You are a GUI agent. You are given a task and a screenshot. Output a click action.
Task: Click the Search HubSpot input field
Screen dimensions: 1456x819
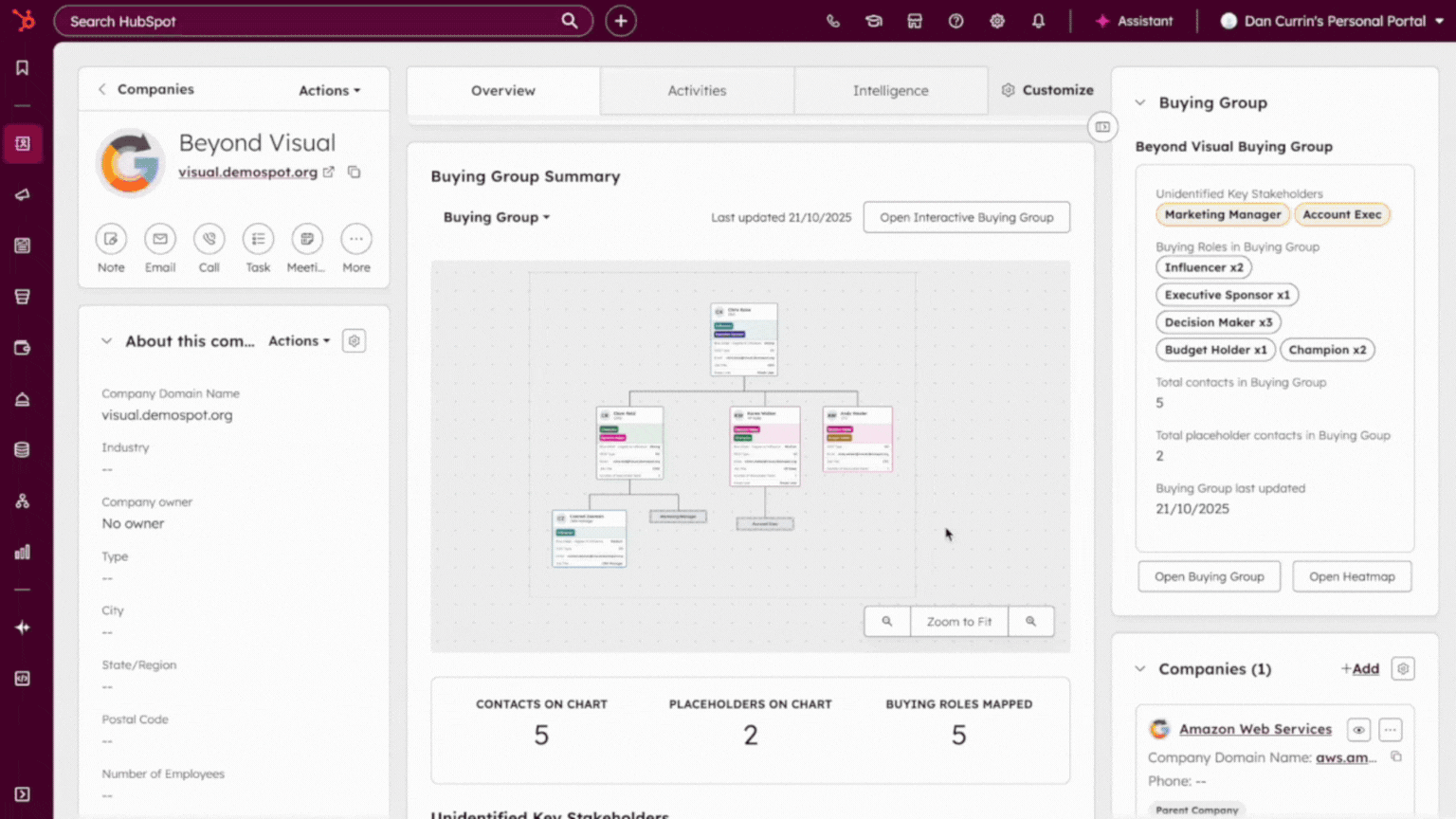313,21
